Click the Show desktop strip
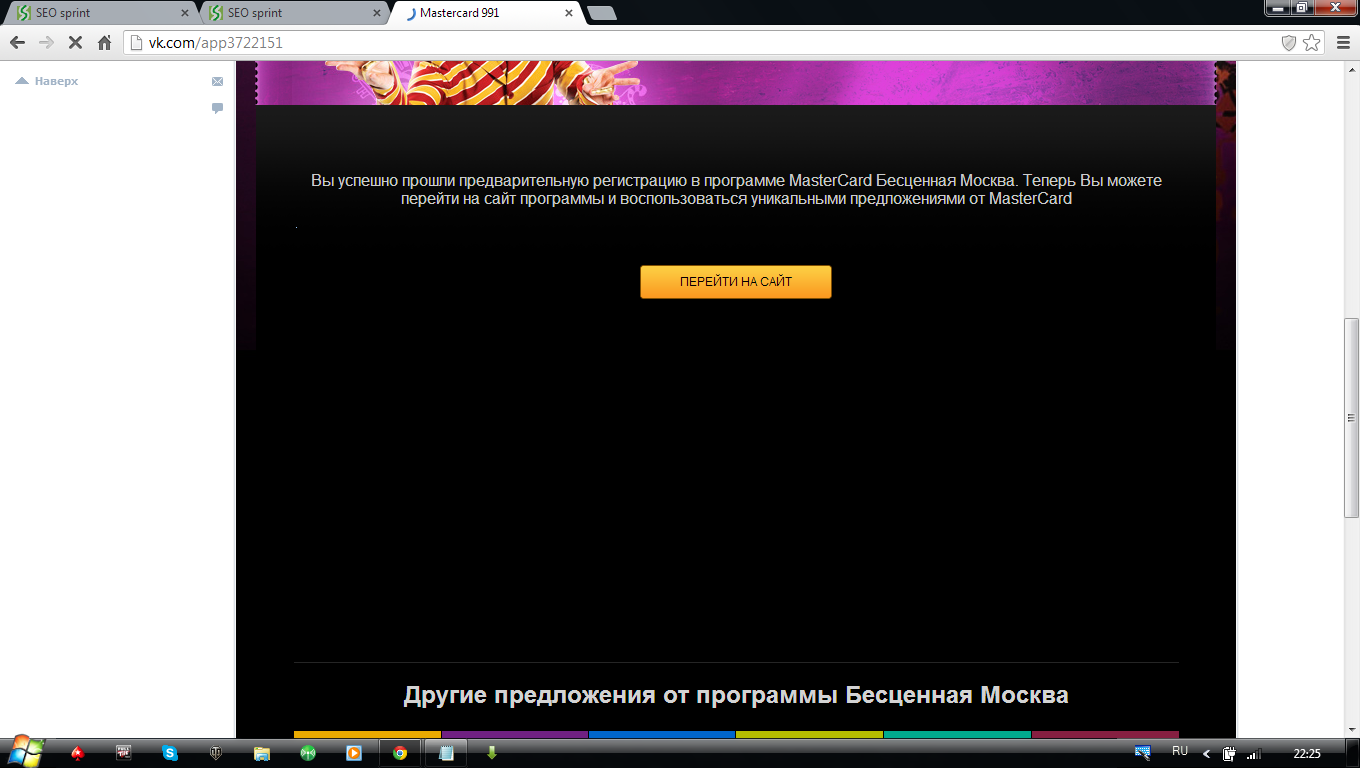 pyautogui.click(x=1353, y=753)
